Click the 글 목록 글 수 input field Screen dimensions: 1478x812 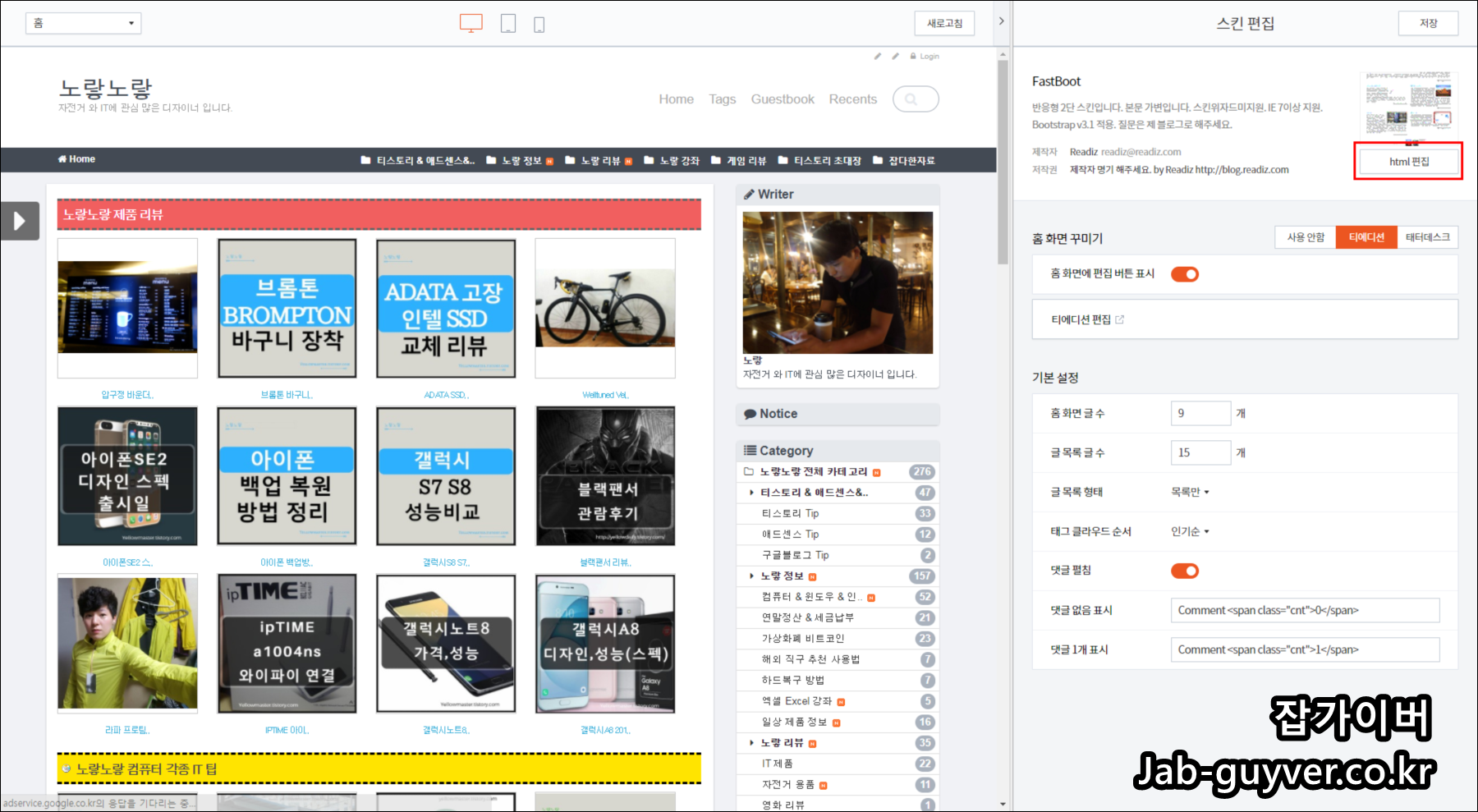point(1200,452)
